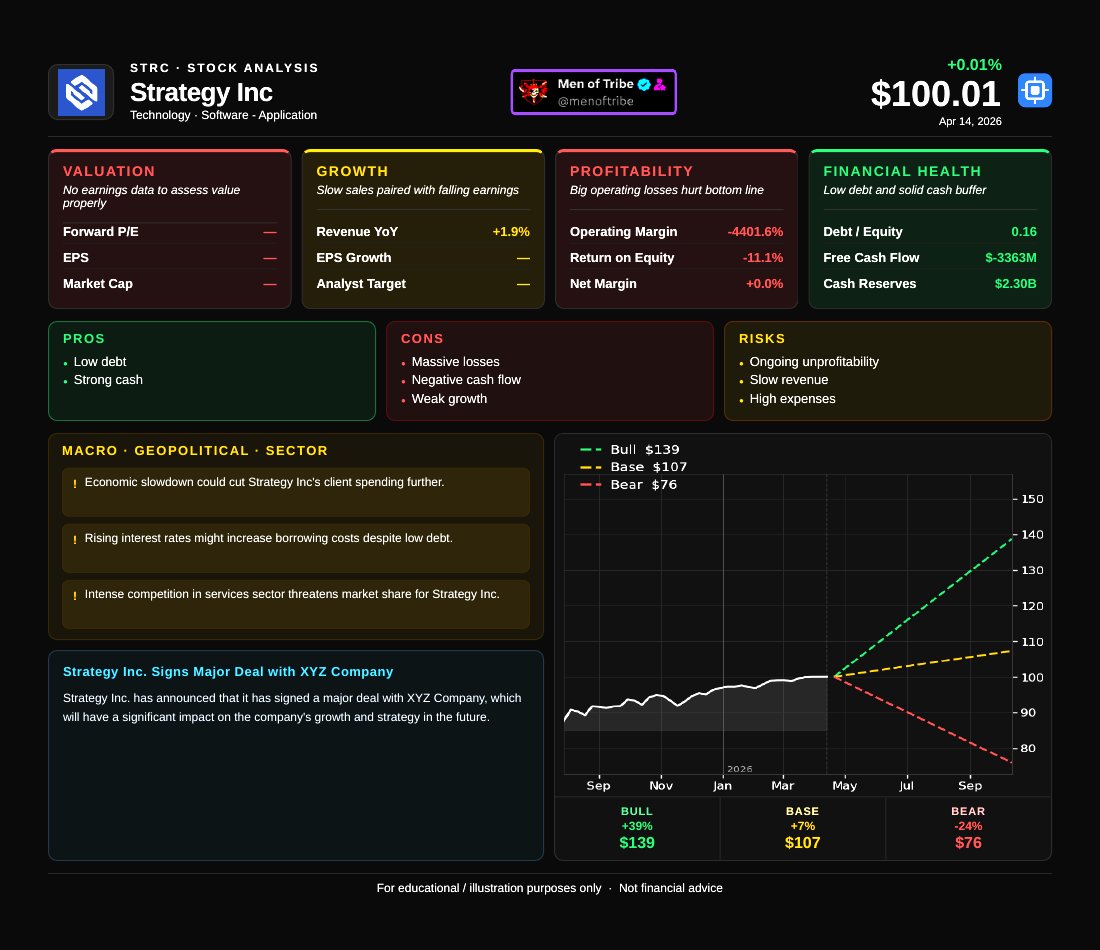Image resolution: width=1100 pixels, height=950 pixels.
Task: Click the Return on Equity -11.1% value
Action: pos(763,257)
